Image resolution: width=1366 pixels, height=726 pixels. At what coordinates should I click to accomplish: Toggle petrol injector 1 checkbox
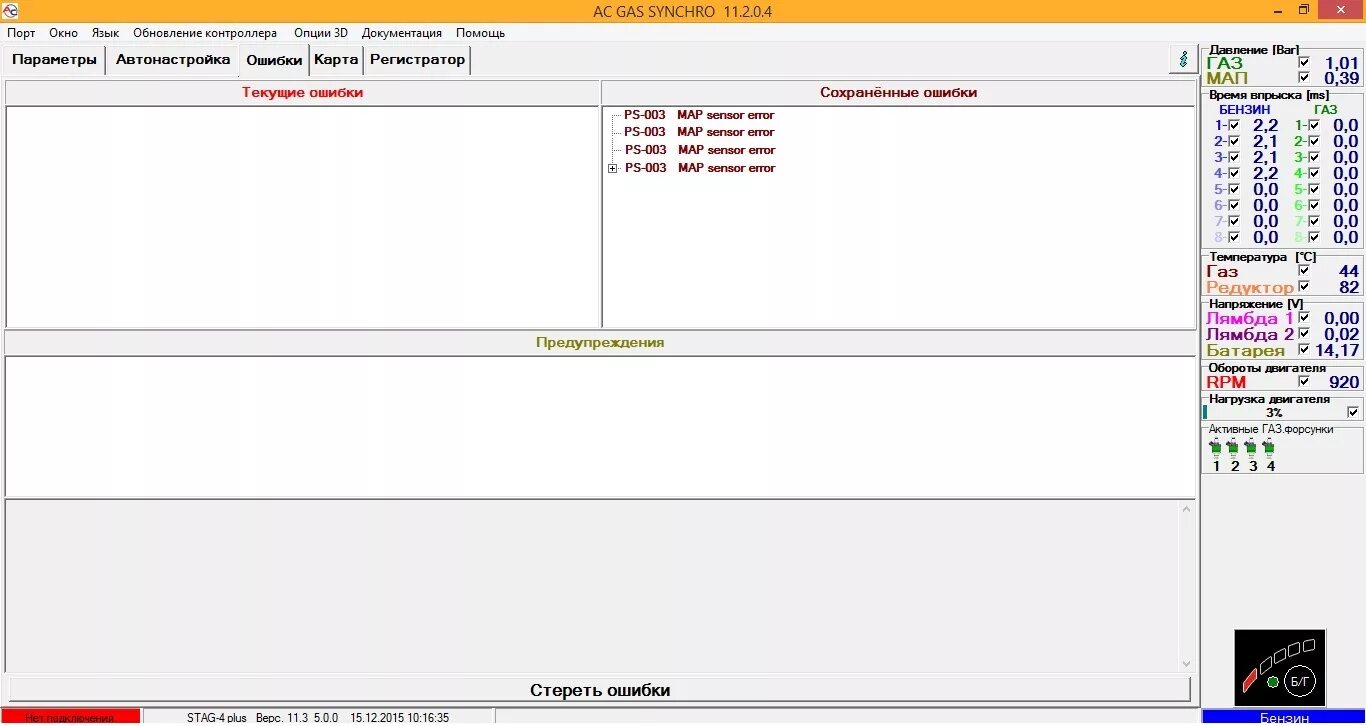[1234, 126]
